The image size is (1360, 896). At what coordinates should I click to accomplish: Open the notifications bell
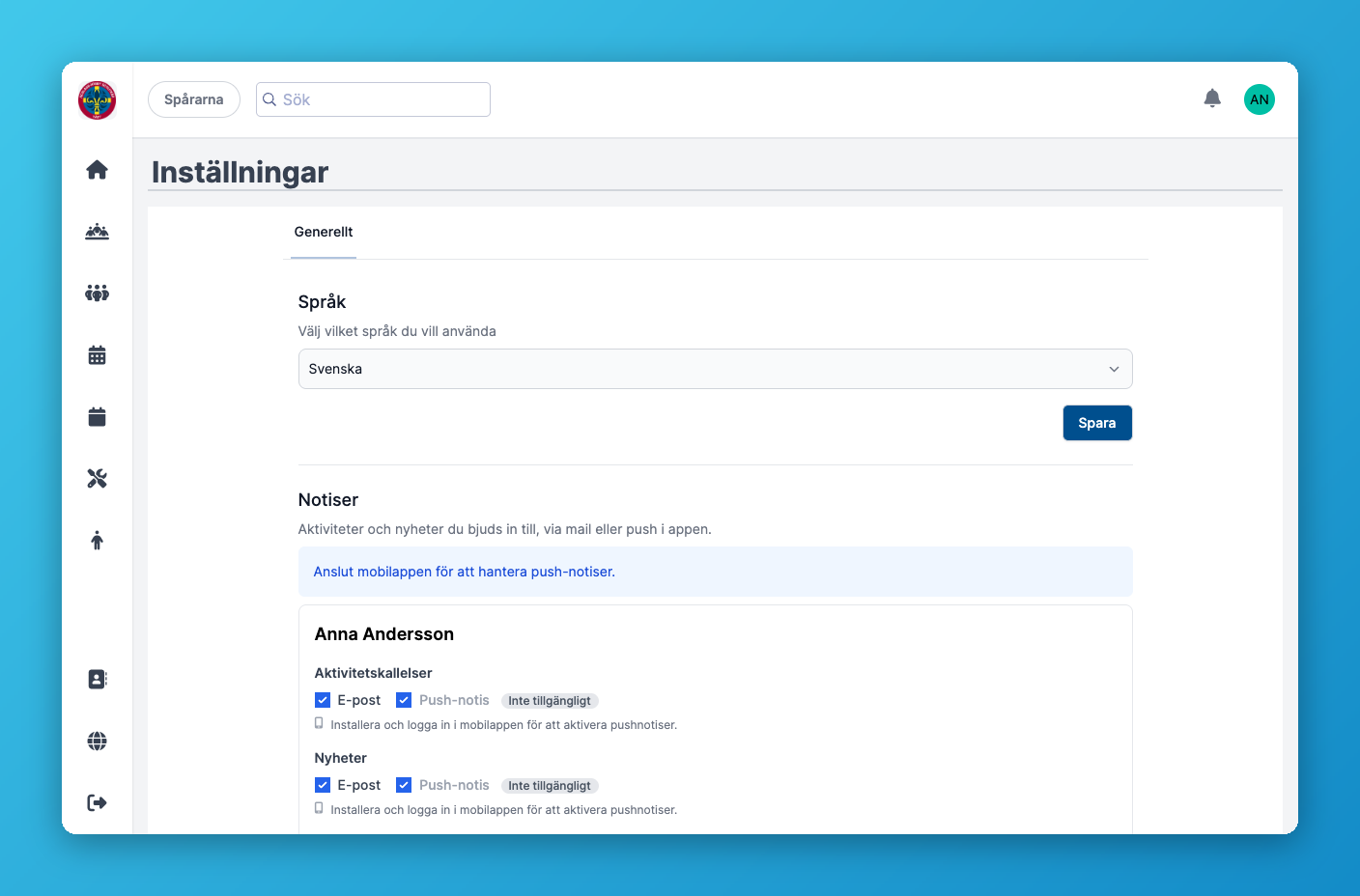pos(1212,98)
